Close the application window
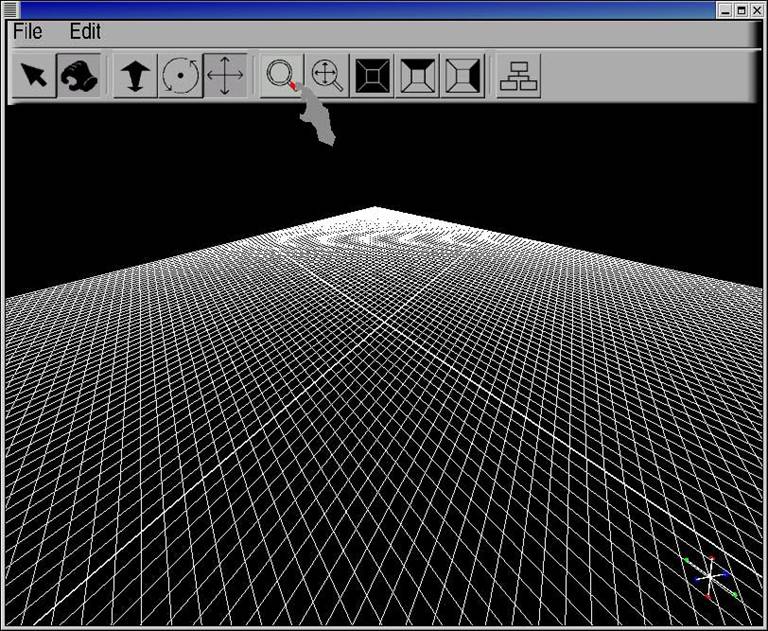Image resolution: width=768 pixels, height=631 pixels. point(757,10)
